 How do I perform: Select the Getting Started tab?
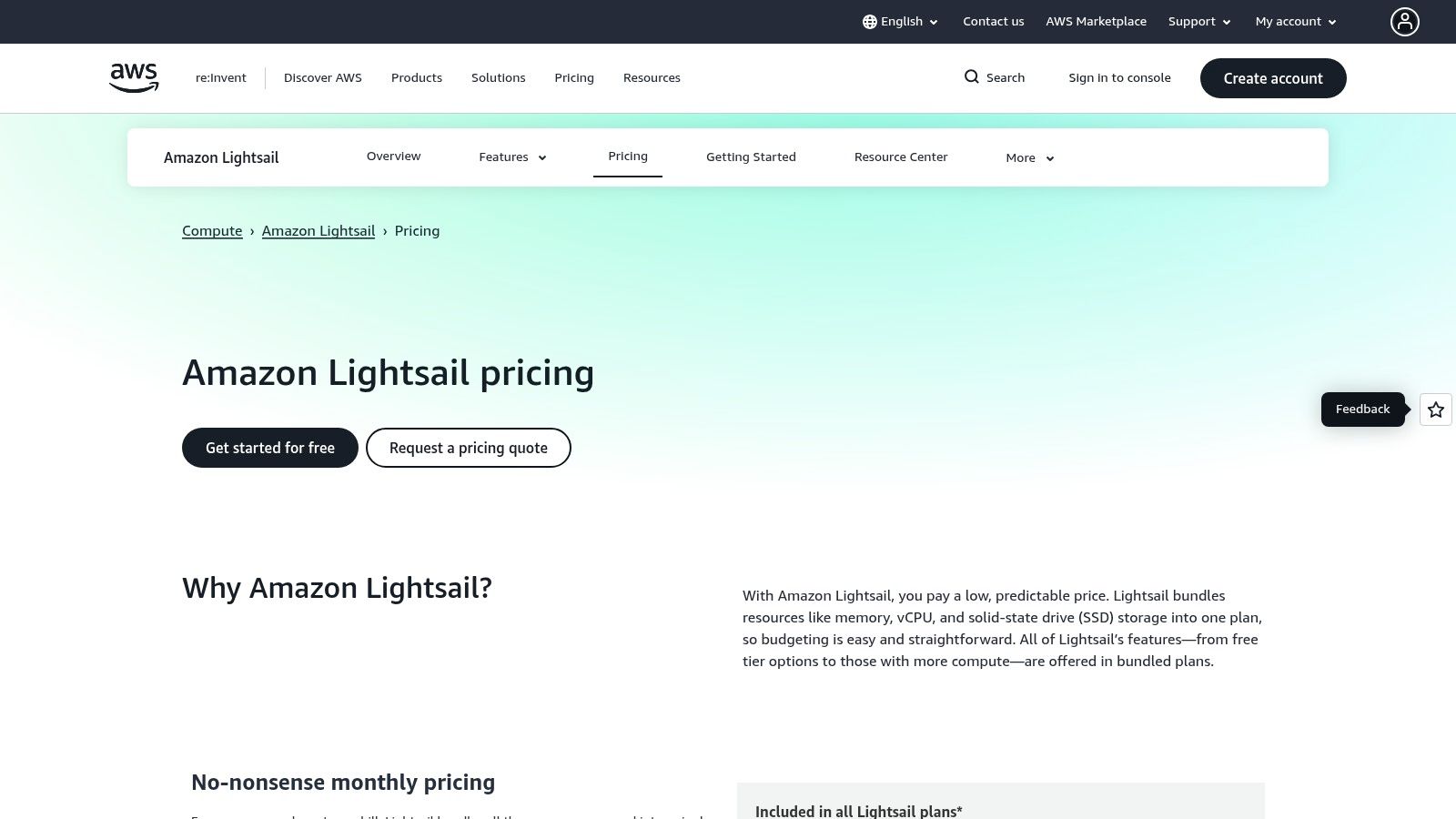[x=751, y=157]
